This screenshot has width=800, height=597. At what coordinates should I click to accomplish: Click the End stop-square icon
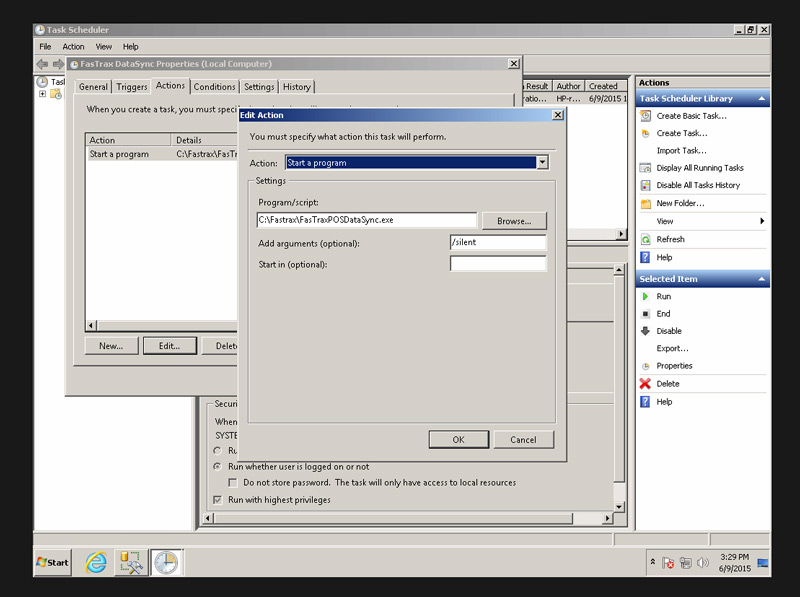click(x=645, y=314)
